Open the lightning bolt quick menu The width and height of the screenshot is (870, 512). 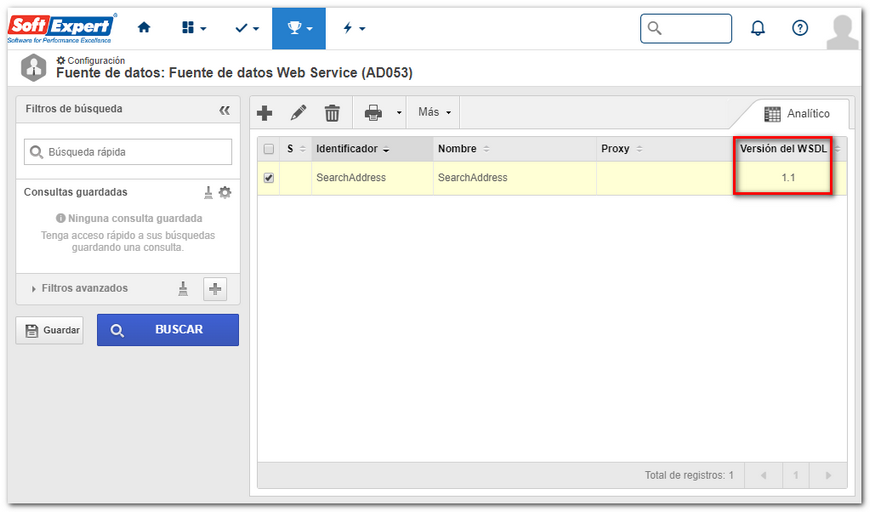354,28
